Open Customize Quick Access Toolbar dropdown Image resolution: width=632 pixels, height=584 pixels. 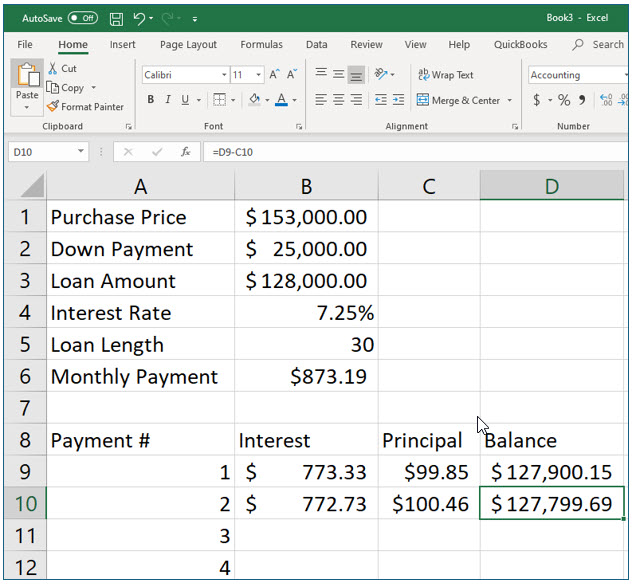(x=195, y=19)
